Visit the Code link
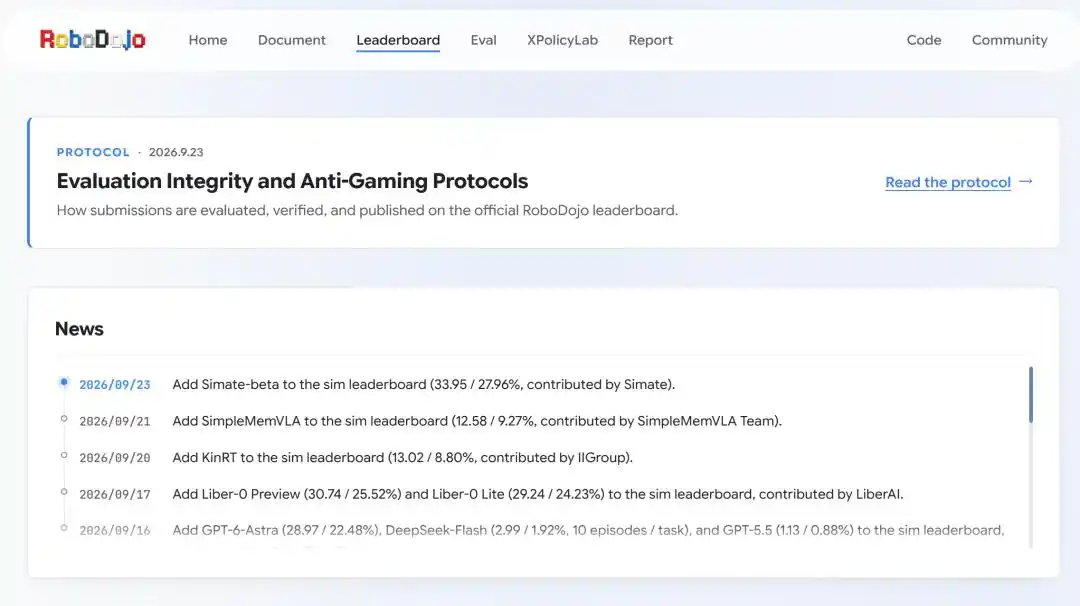 click(924, 40)
